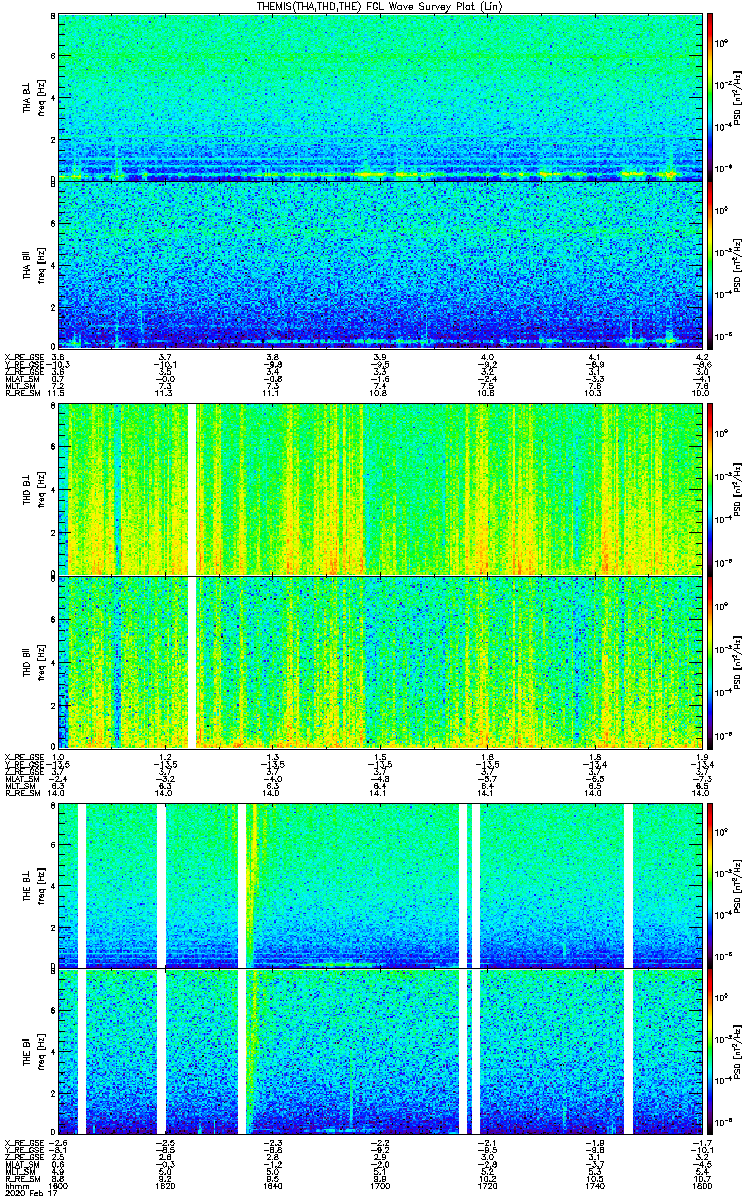Click the THD B-parallel frequency axis label
This screenshot has height=1200, width=750.
(29, 662)
